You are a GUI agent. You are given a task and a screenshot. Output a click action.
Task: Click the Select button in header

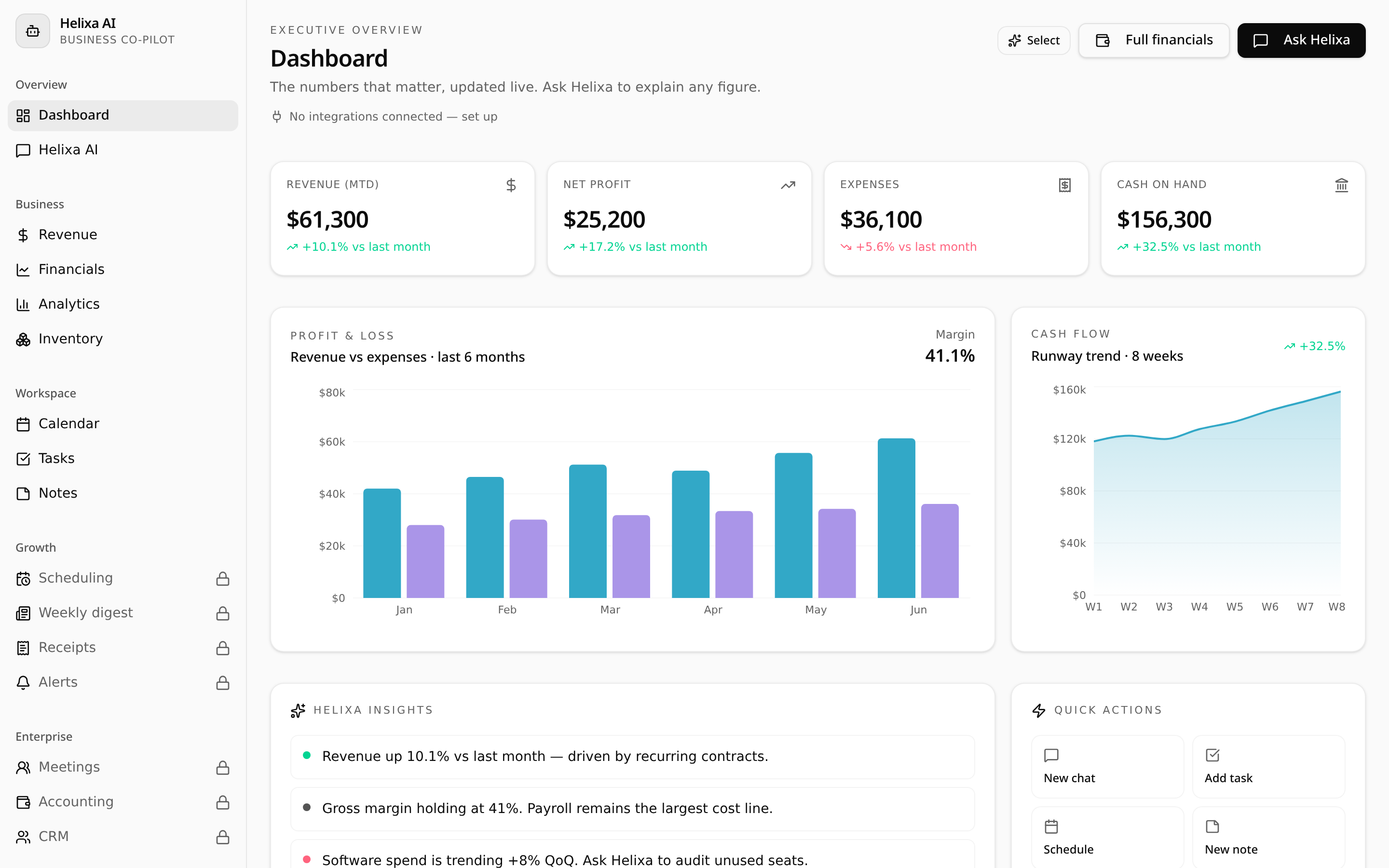pyautogui.click(x=1034, y=40)
